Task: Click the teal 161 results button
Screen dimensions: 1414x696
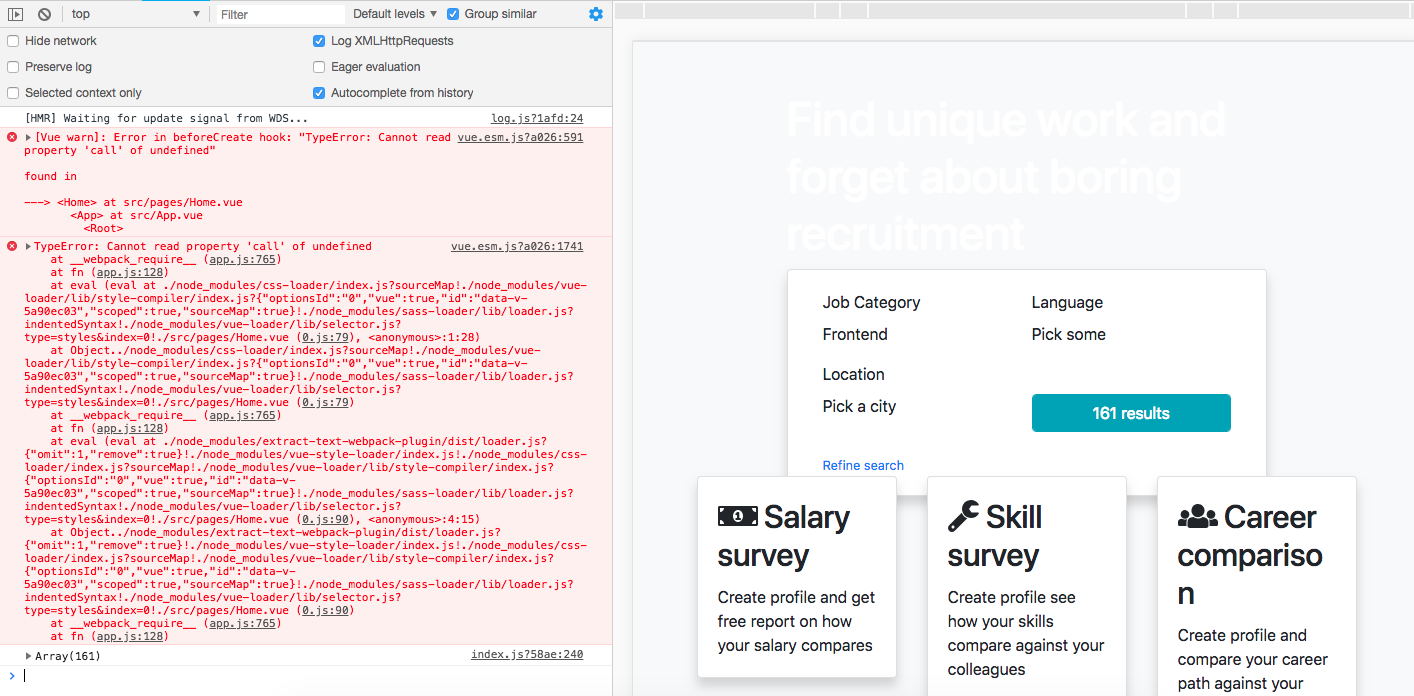Action: click(1131, 412)
